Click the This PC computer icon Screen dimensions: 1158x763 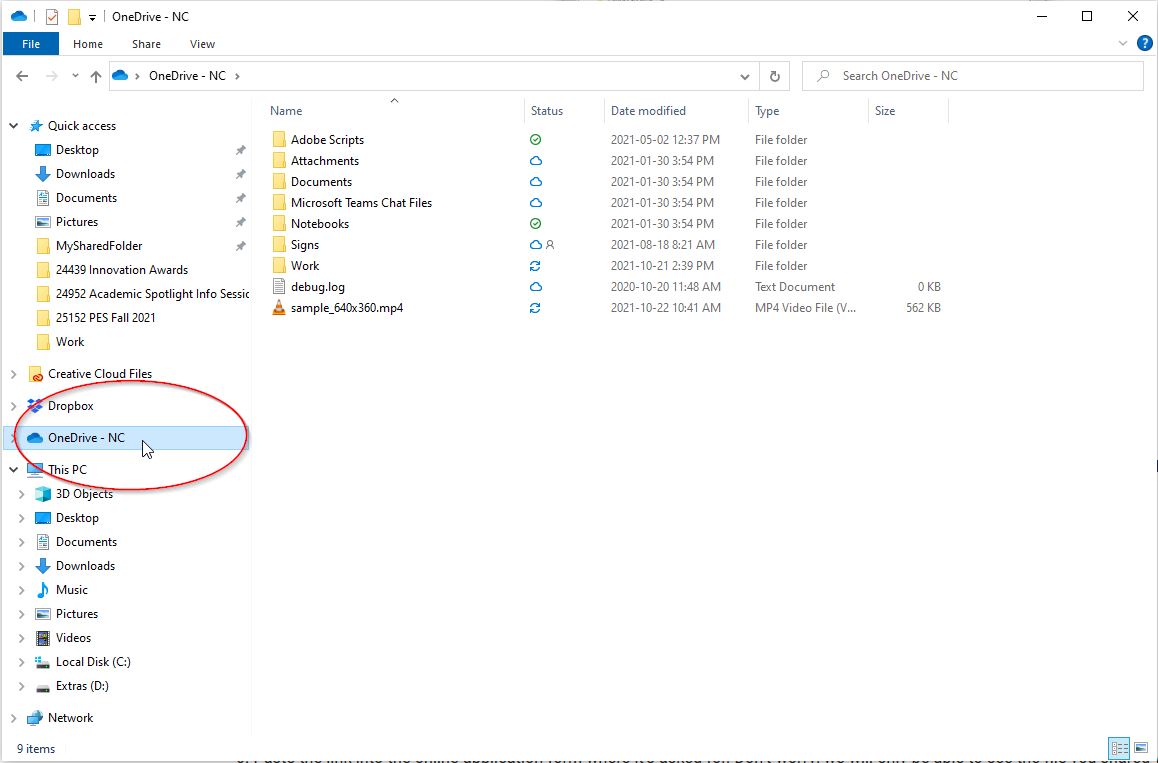pyautogui.click(x=35, y=470)
